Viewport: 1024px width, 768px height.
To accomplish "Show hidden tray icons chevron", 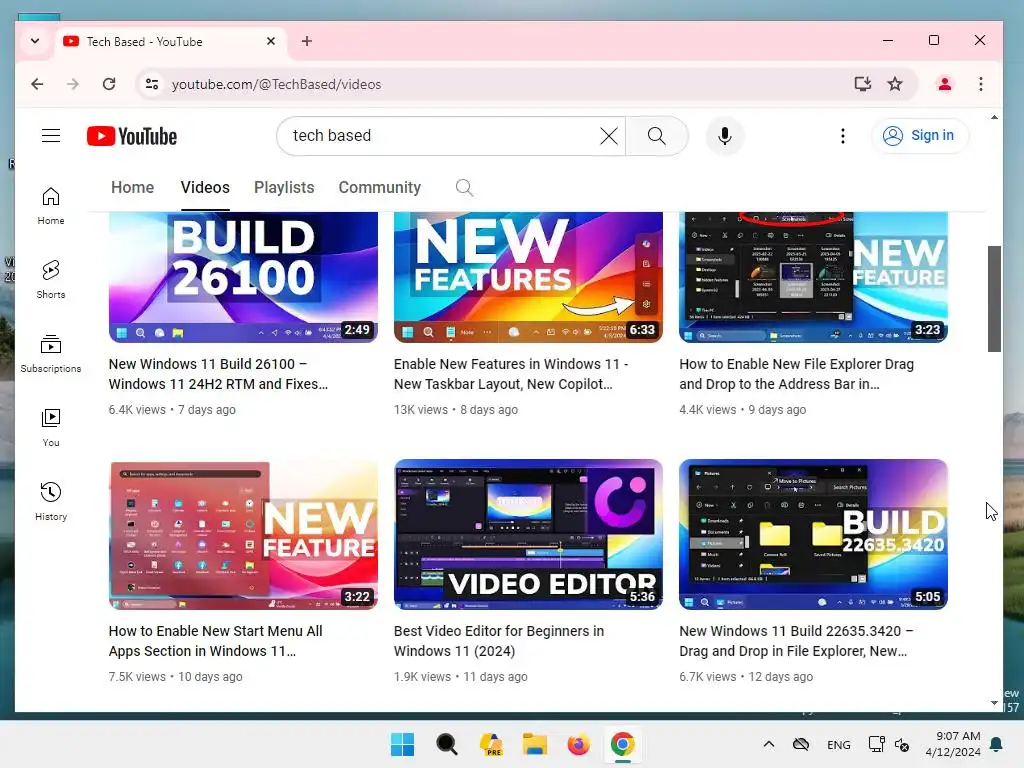I will click(x=769, y=744).
